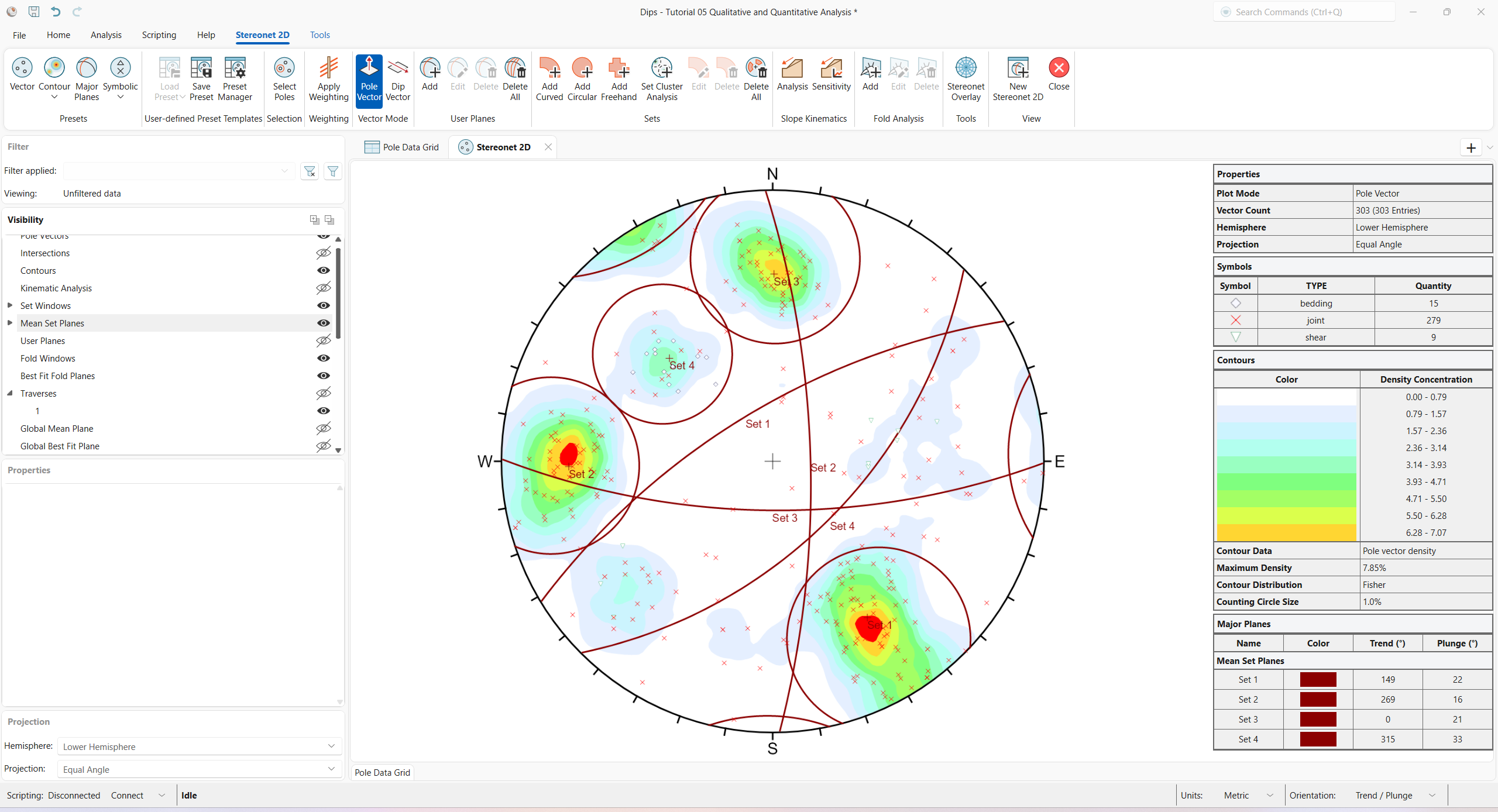1498x812 pixels.
Task: Open the Preset Manager
Action: (234, 79)
